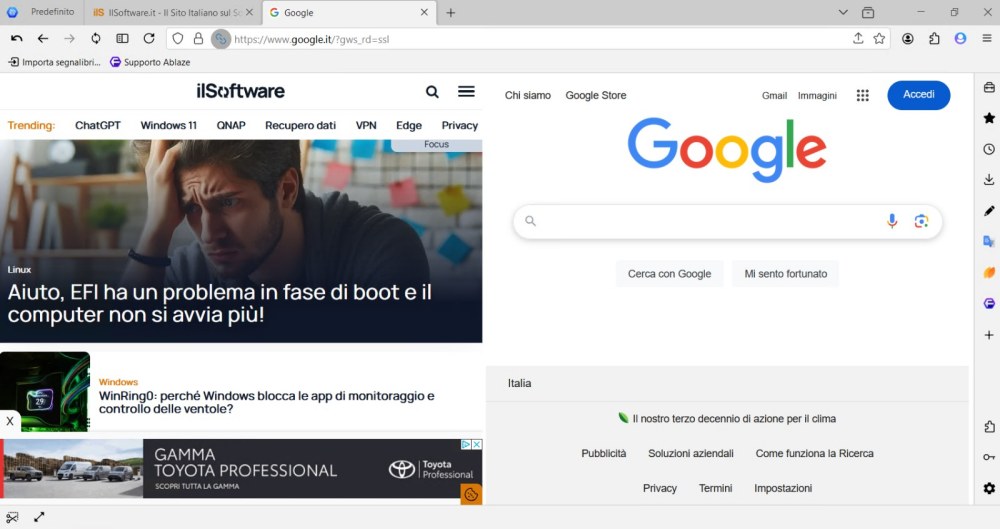Open downloads panel in sidebar
Screen dimensions: 1000x529
point(989,179)
